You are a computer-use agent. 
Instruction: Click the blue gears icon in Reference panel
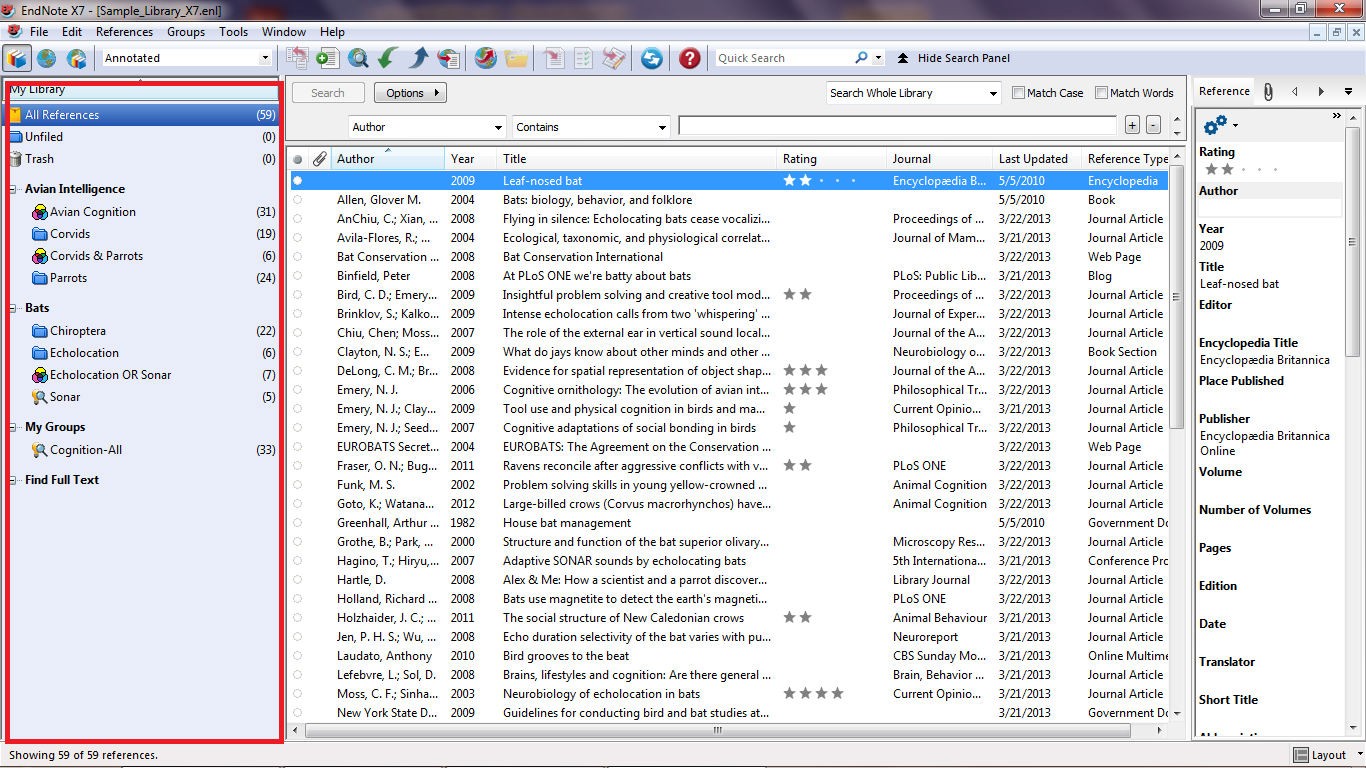click(1216, 125)
